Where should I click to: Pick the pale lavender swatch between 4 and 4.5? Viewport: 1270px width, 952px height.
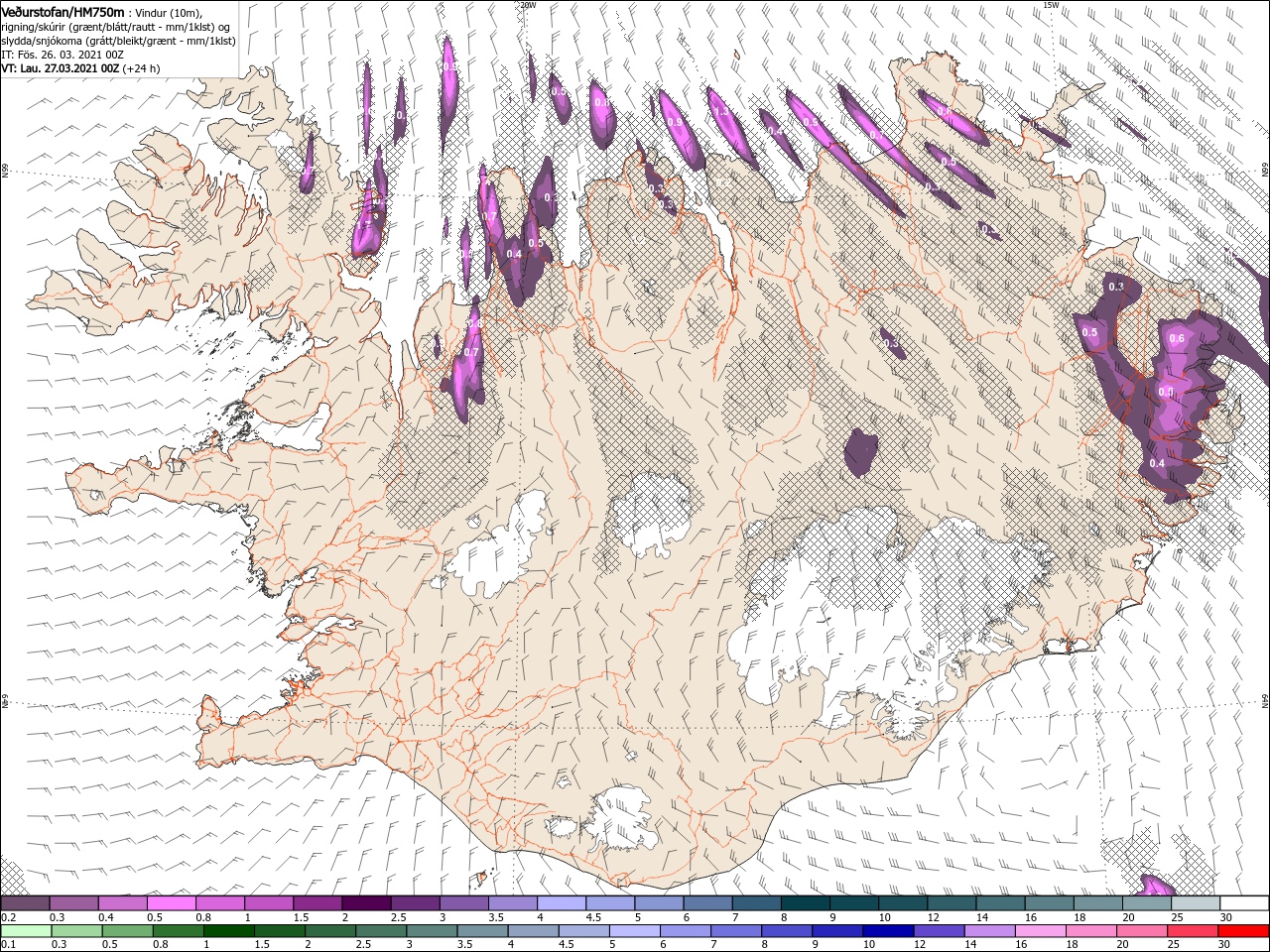(562, 903)
